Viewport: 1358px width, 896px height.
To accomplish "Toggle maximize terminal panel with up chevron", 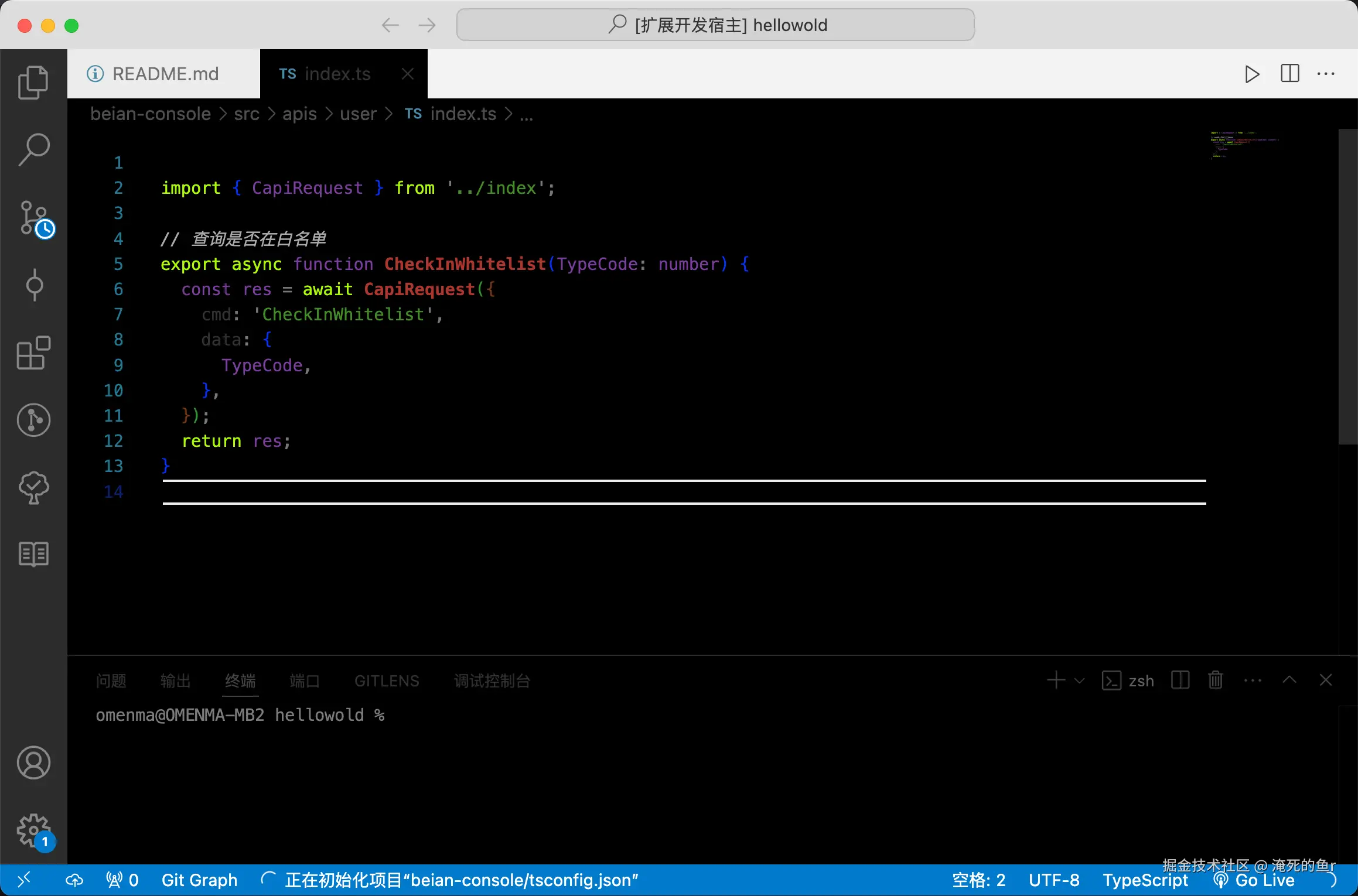I will 1289,680.
